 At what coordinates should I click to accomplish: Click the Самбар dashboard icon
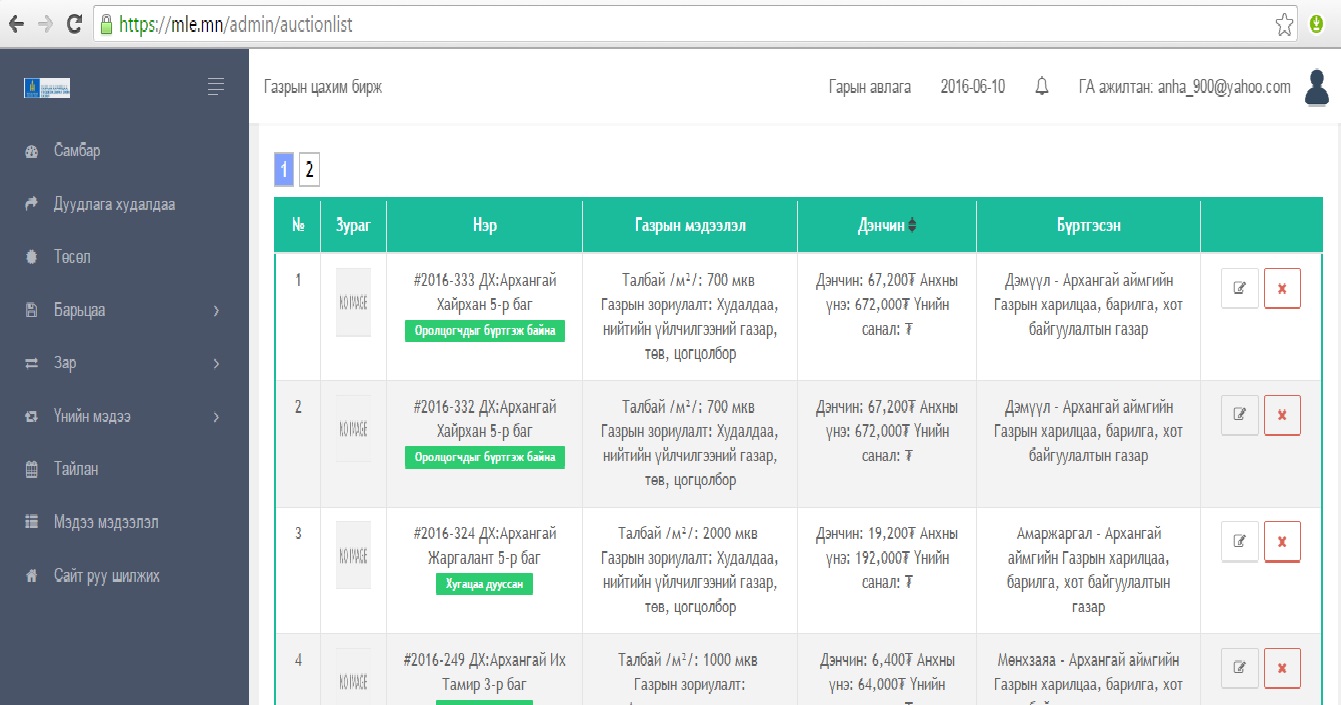[x=31, y=151]
